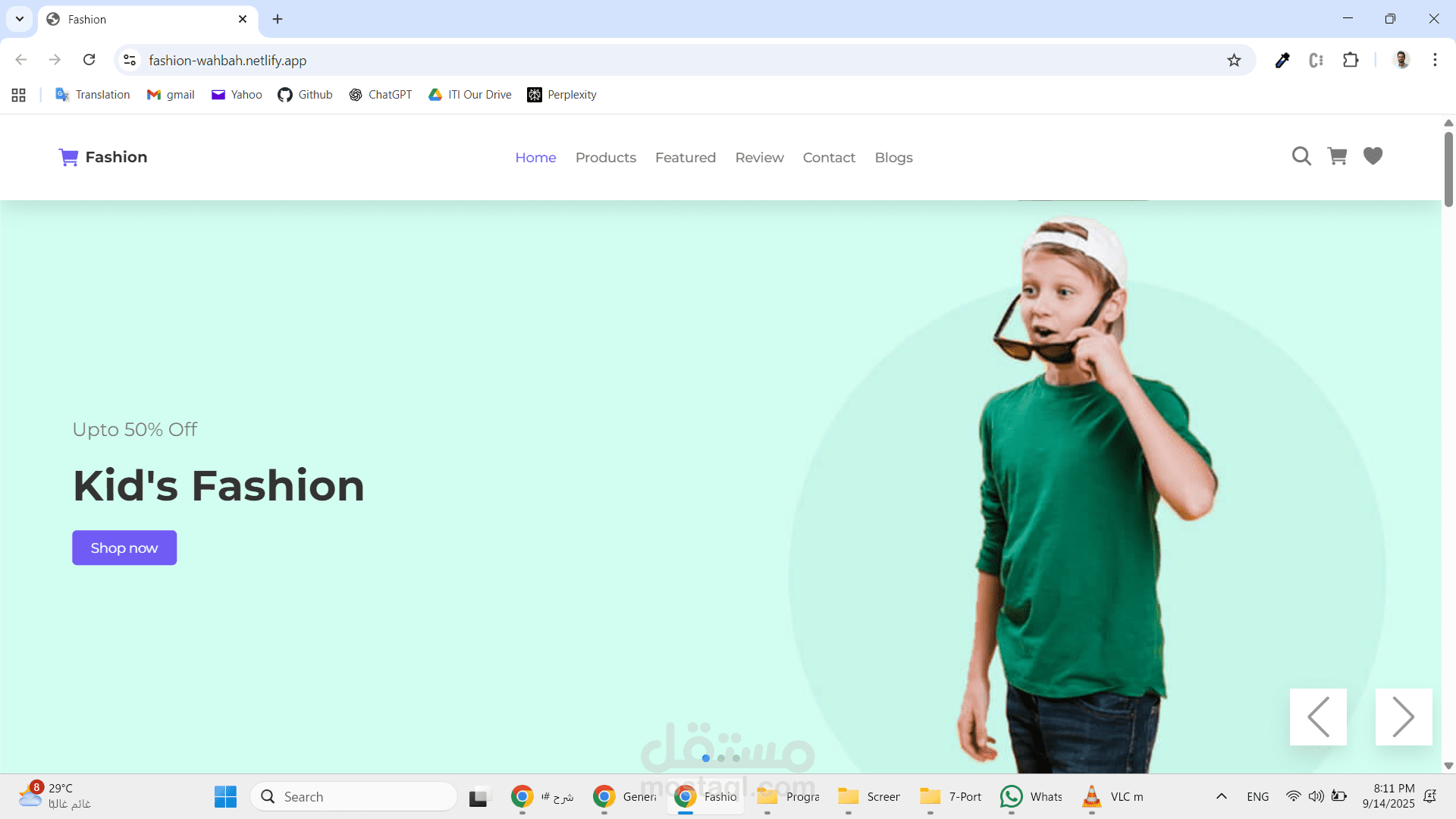Open the Contact nav link
Viewport: 1456px width, 819px height.
click(829, 158)
